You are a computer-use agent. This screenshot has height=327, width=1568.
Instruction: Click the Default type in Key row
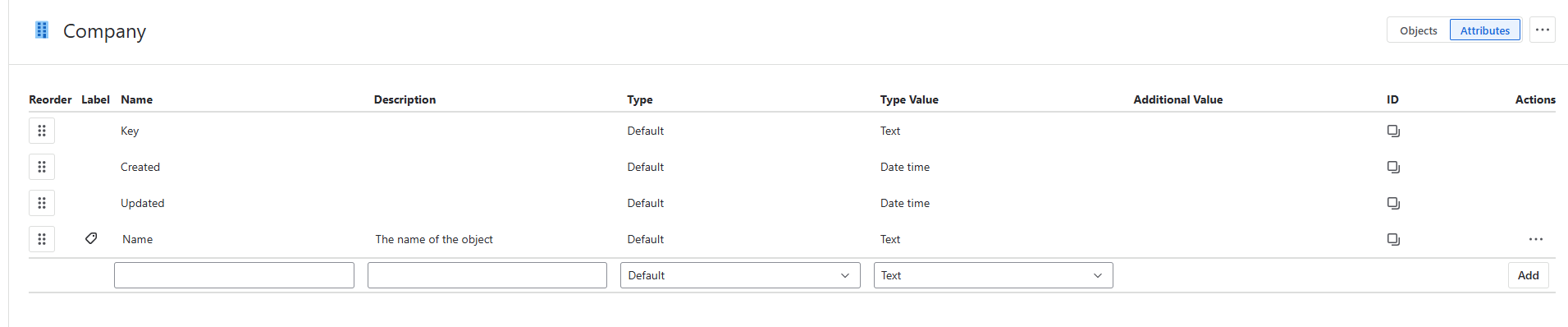[646, 131]
